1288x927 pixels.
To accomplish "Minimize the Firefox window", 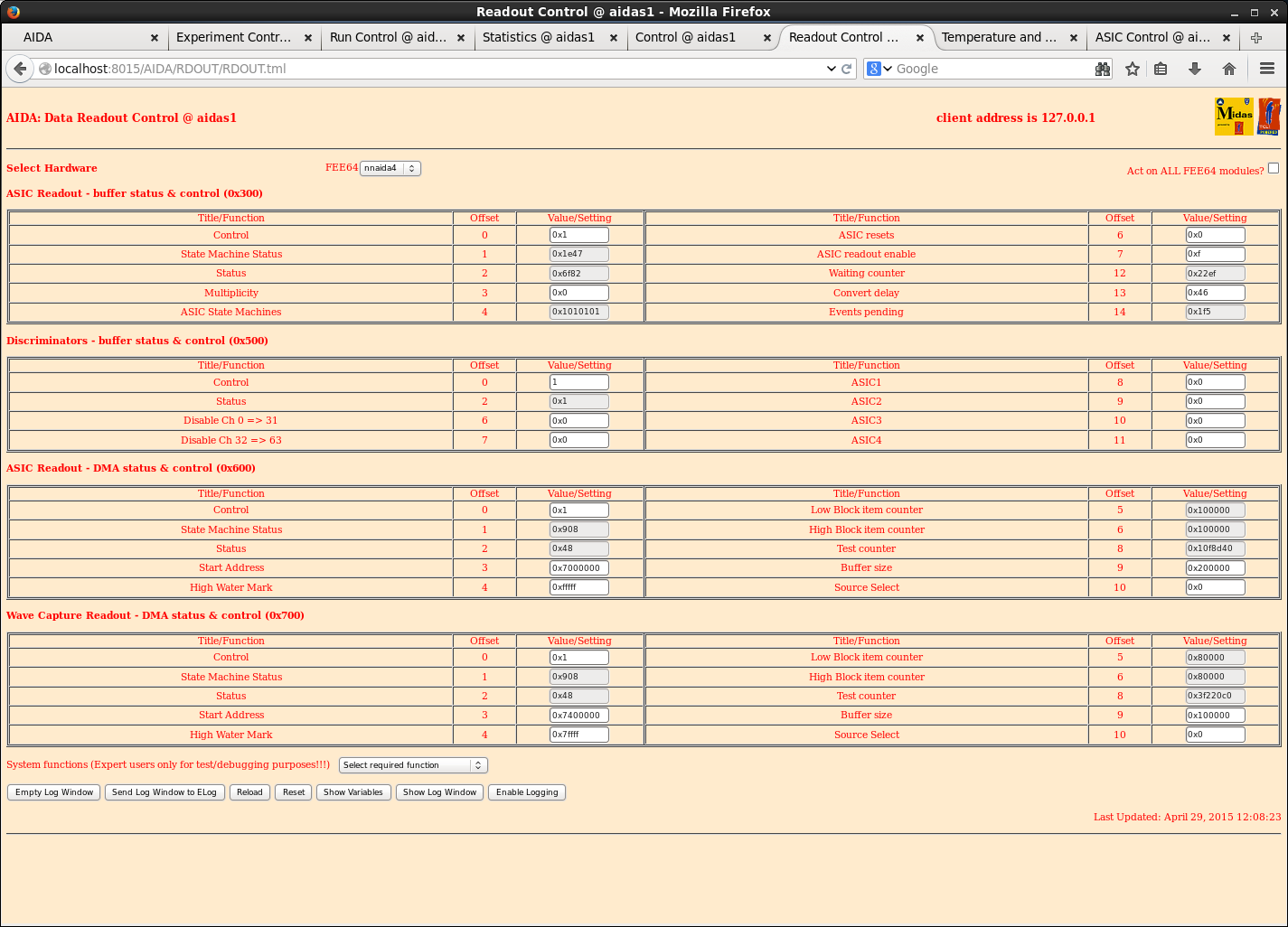I will point(1235,13).
